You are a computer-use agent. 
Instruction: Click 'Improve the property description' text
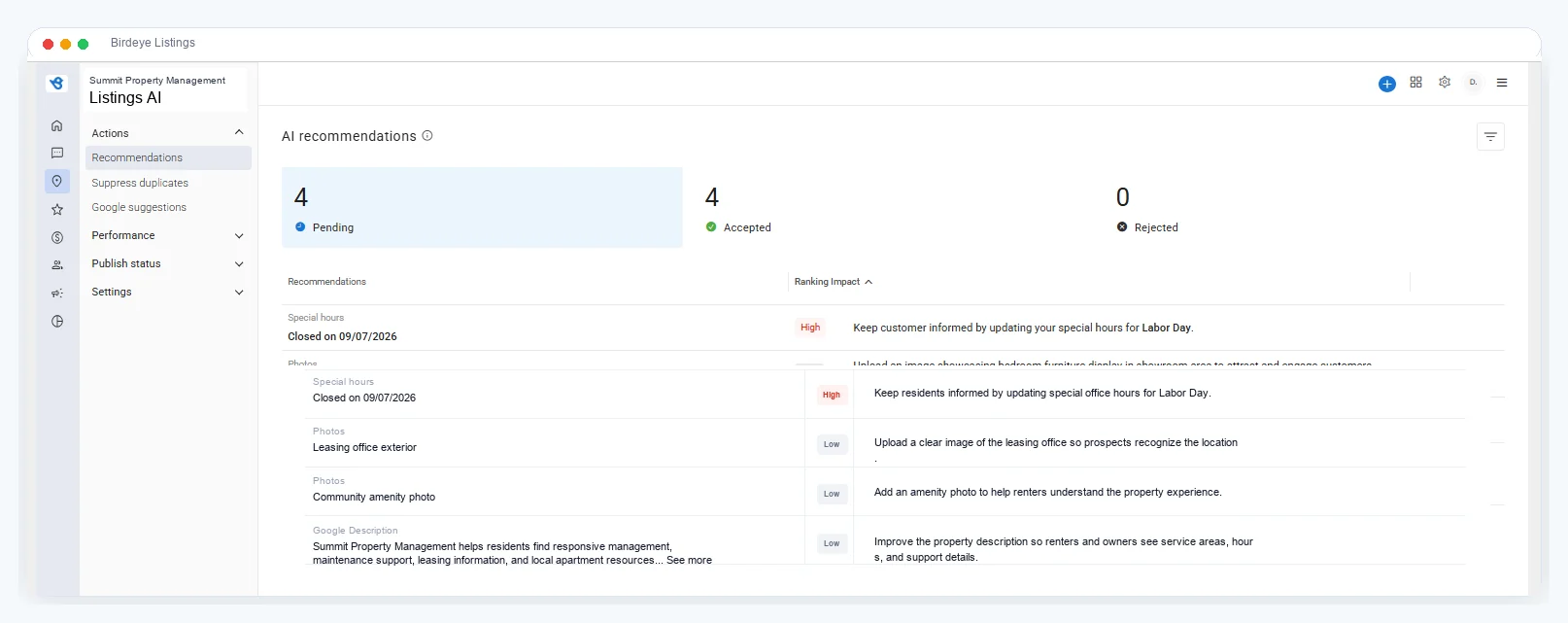pos(1064,549)
